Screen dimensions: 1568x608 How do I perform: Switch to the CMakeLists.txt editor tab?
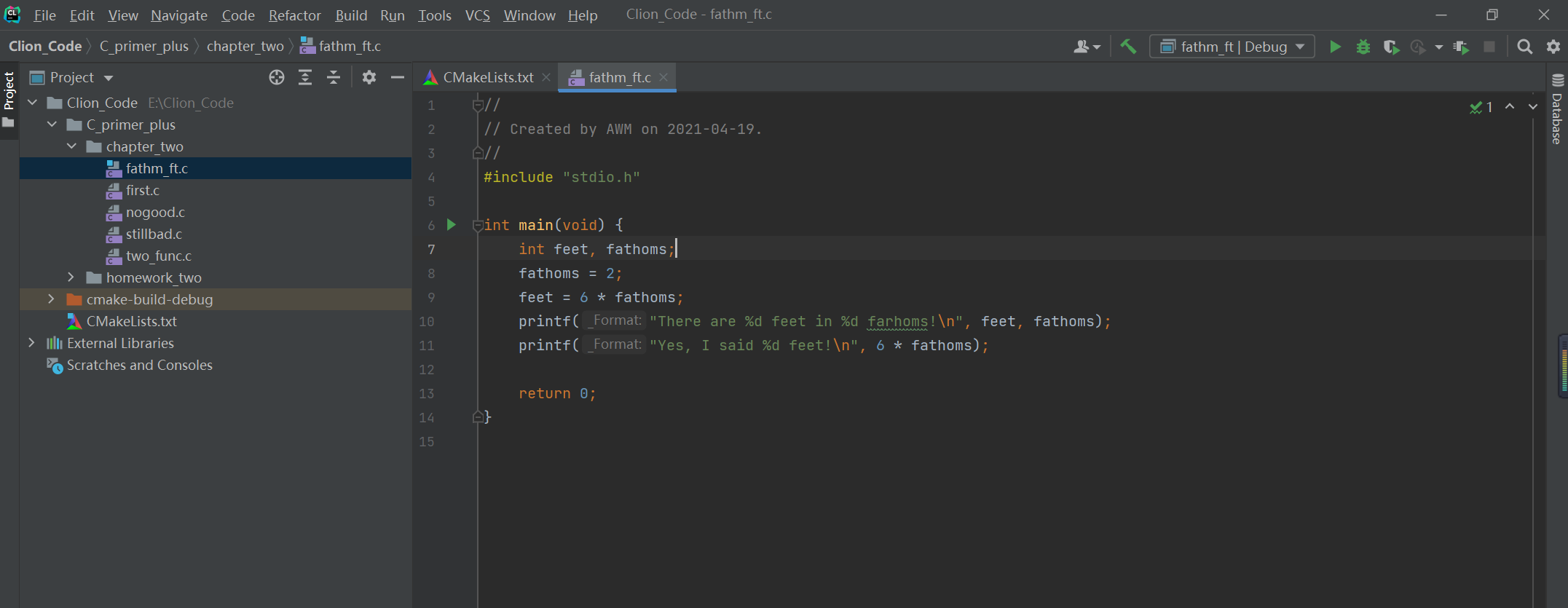coord(480,77)
